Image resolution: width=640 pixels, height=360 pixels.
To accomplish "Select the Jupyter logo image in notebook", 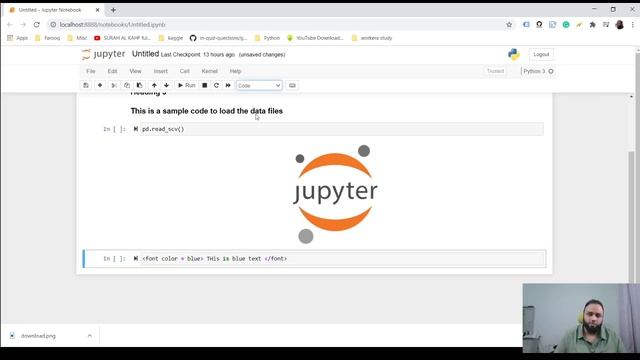I will pos(335,194).
